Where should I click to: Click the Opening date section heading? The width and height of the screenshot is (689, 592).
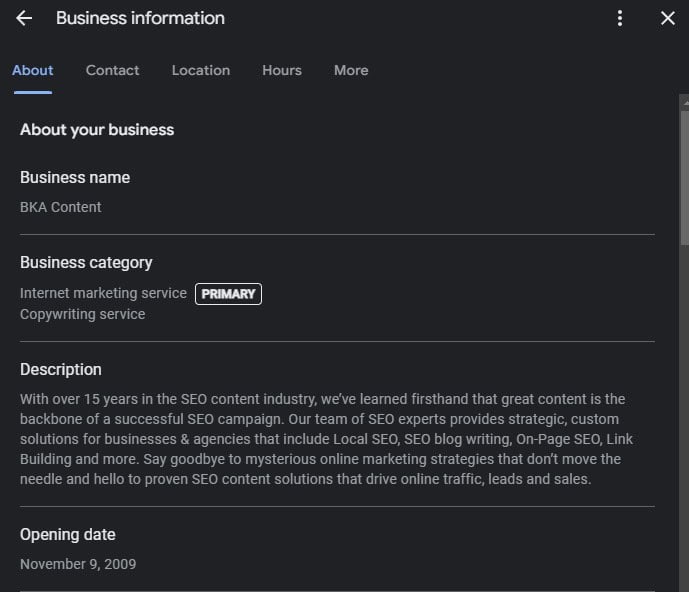[x=68, y=534]
